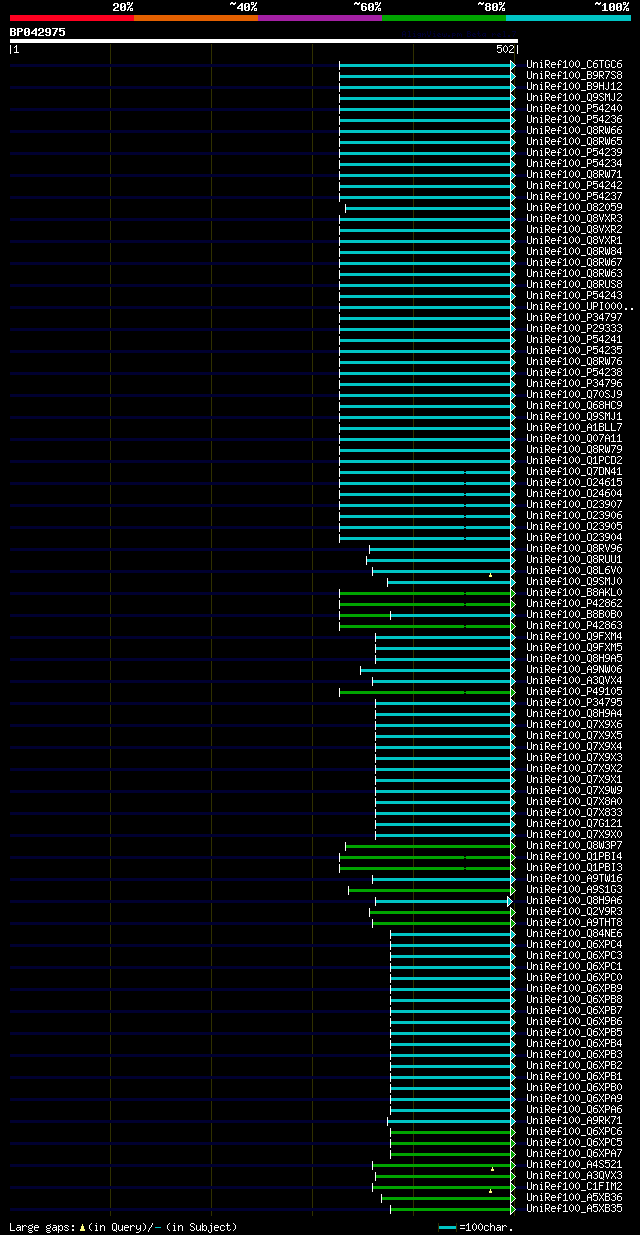Click the green ~80% identity legend segment

[x=443, y=18]
